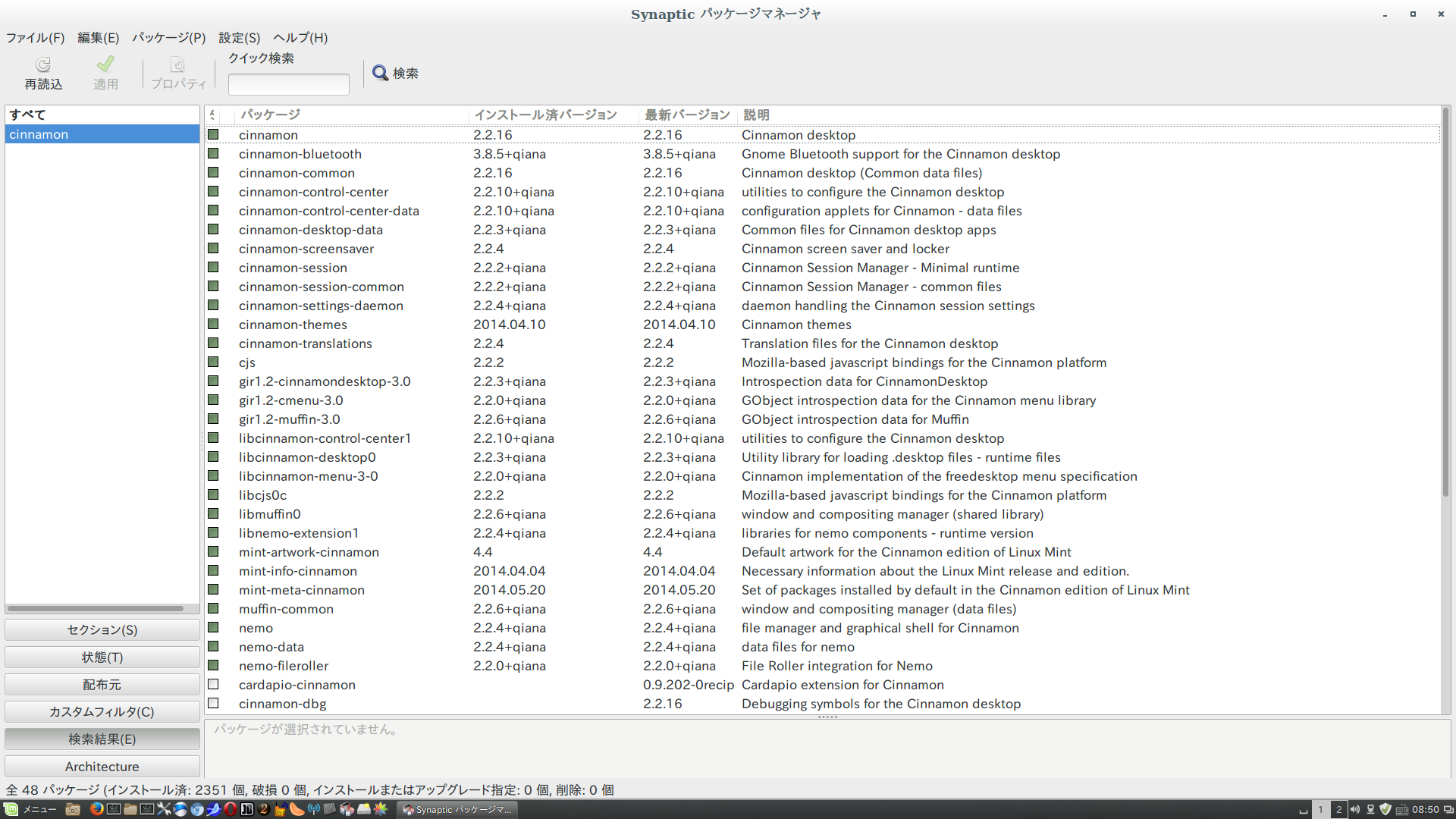The width and height of the screenshot is (1456, 819).
Task: Select the cinnamon entry in the filter list
Action: click(102, 134)
